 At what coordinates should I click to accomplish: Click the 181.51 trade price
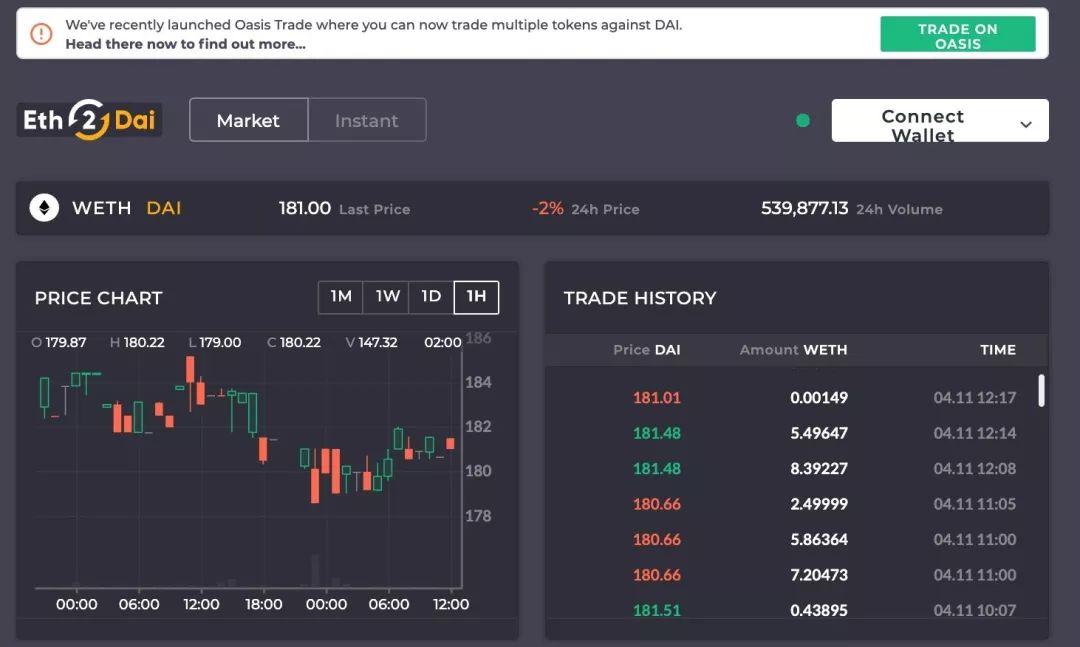point(656,610)
